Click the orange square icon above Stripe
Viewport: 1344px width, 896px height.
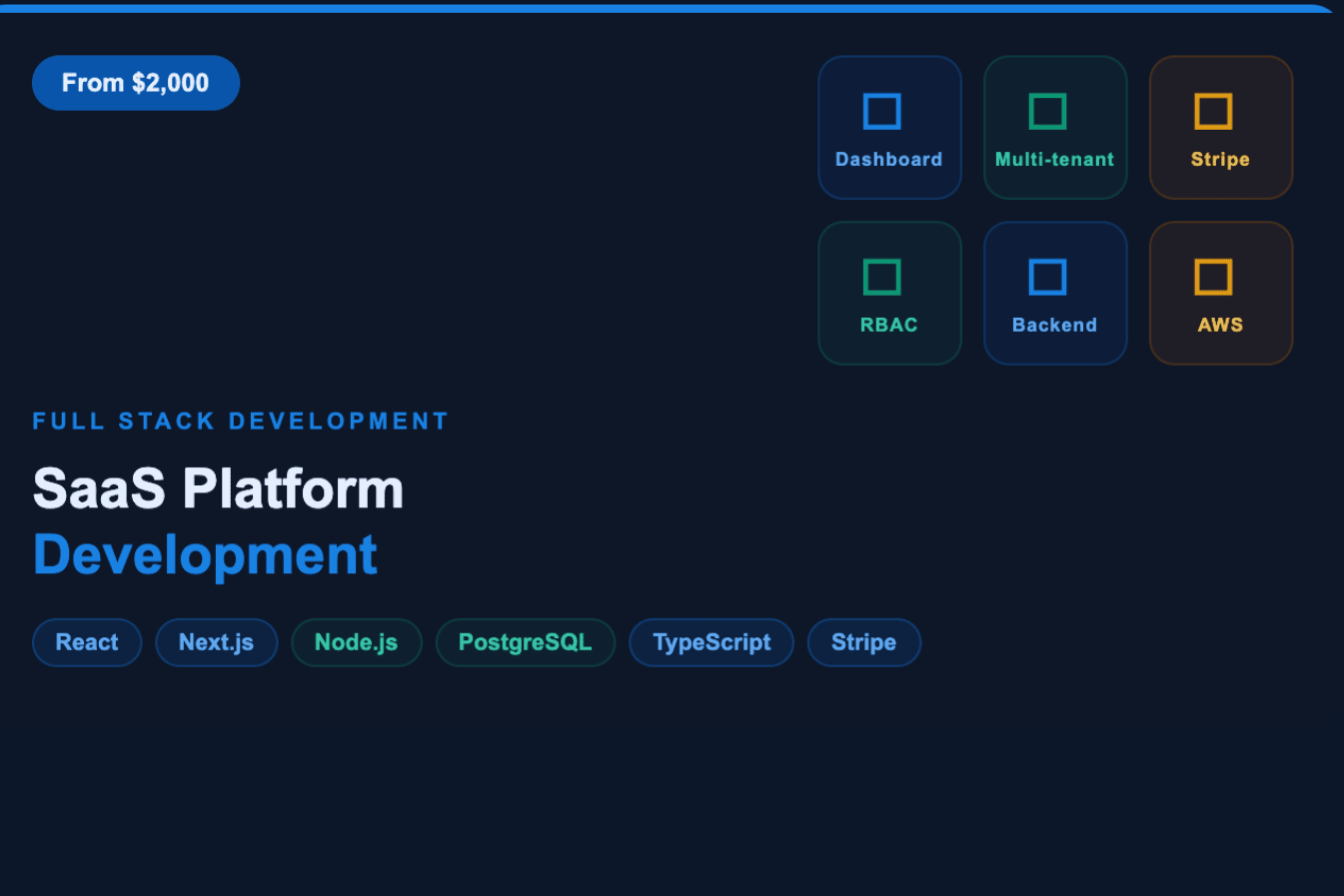(1213, 111)
